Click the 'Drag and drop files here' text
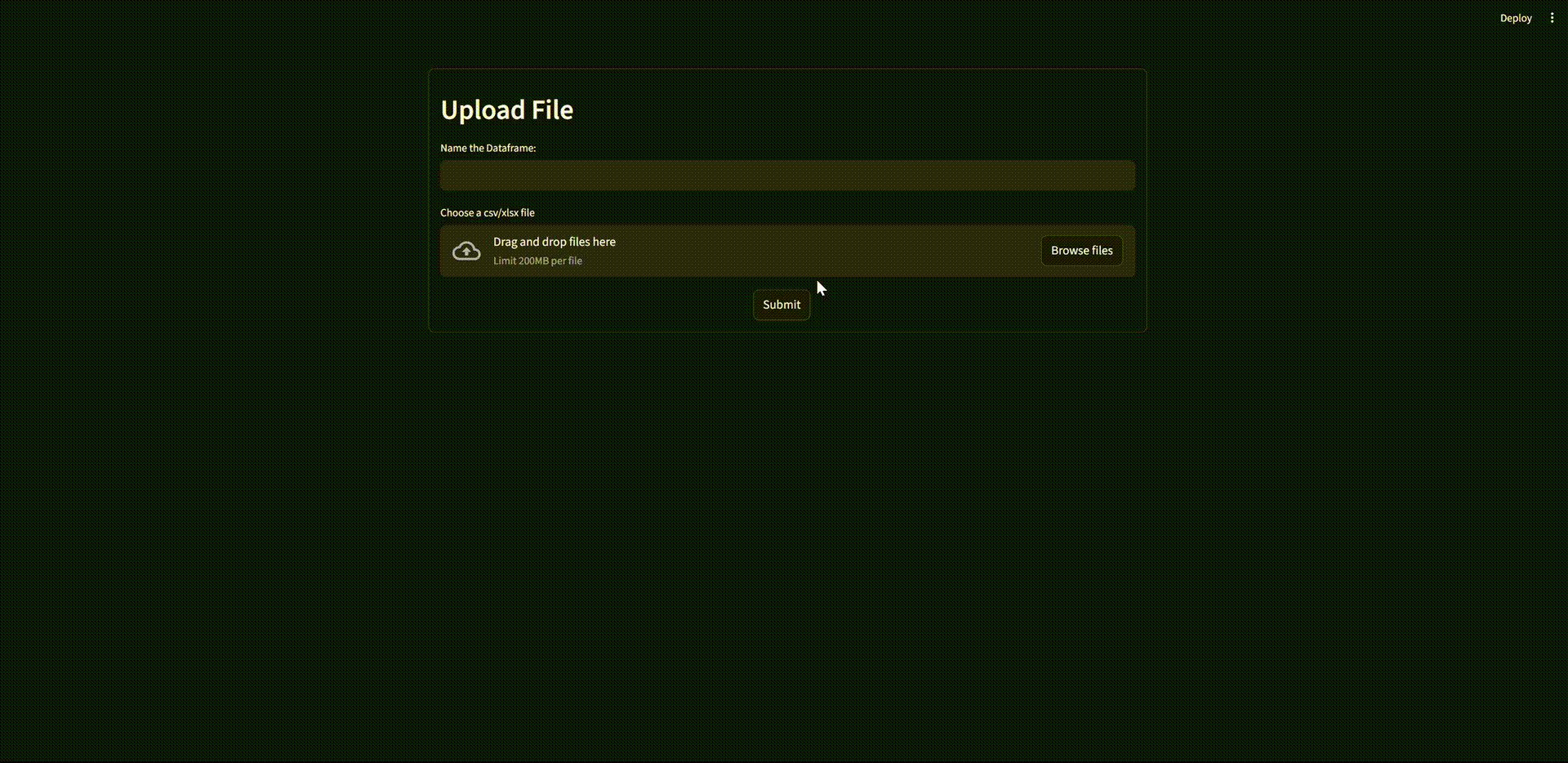 point(554,242)
